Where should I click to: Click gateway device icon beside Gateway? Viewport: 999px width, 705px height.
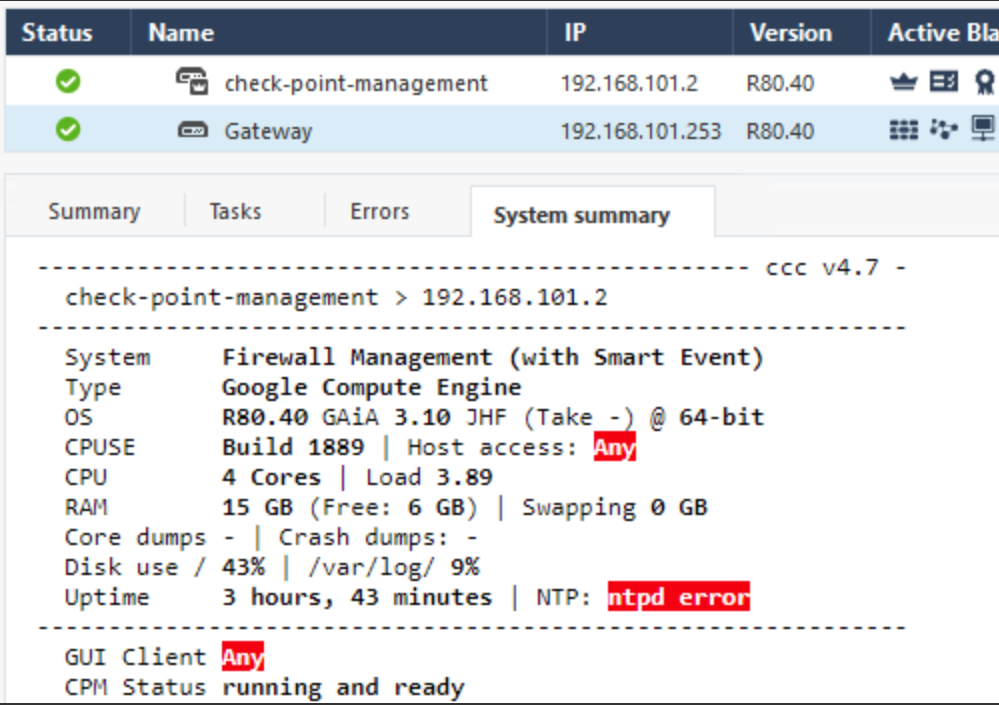click(x=192, y=130)
